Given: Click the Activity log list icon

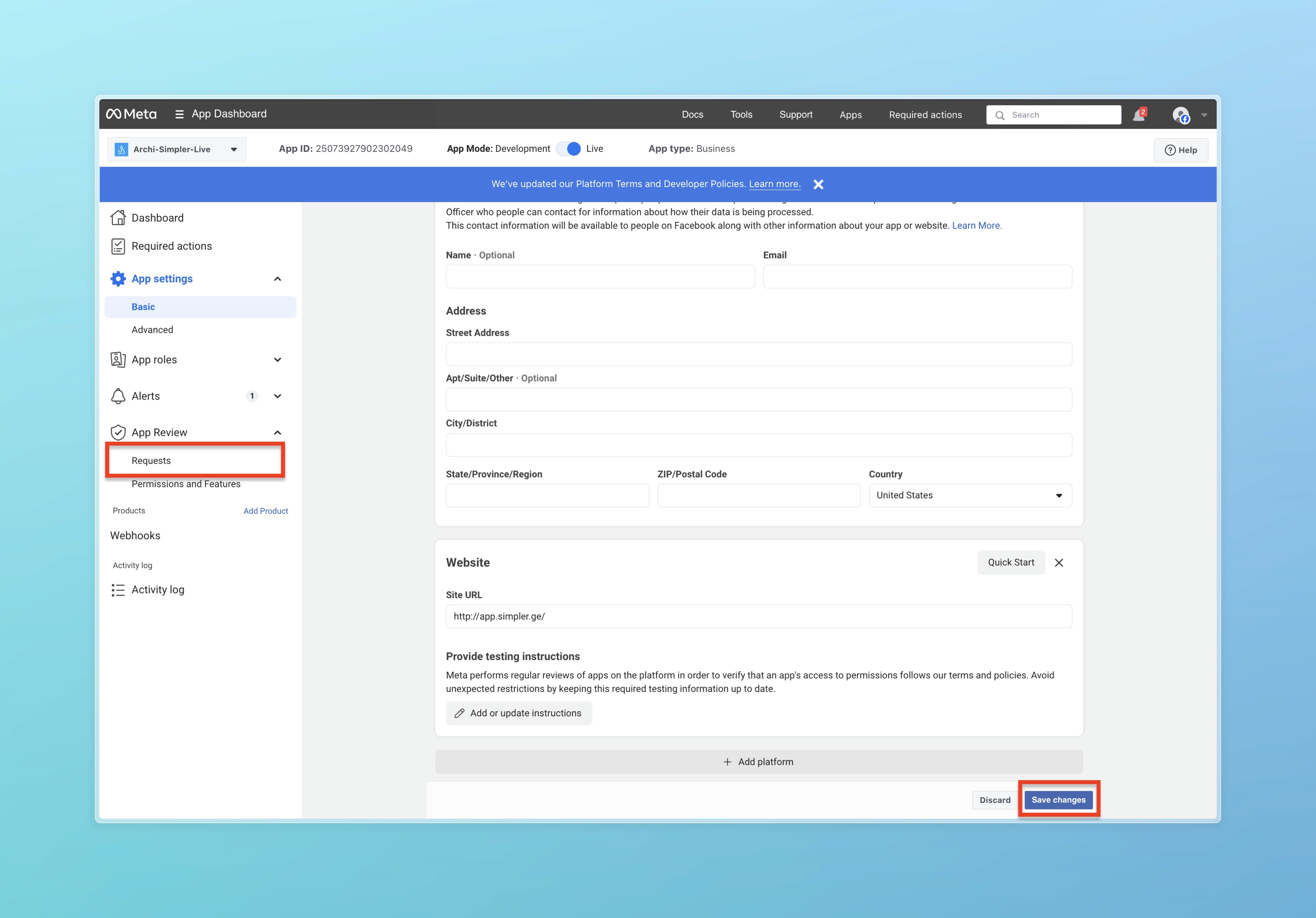Looking at the screenshot, I should [x=118, y=590].
